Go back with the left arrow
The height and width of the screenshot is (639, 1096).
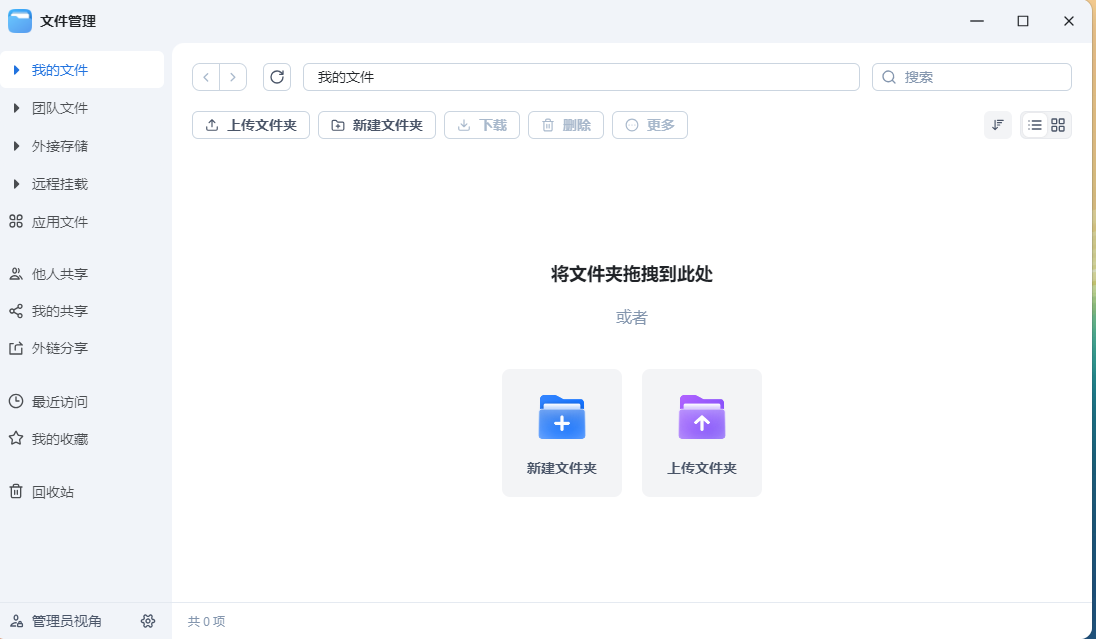coord(206,77)
